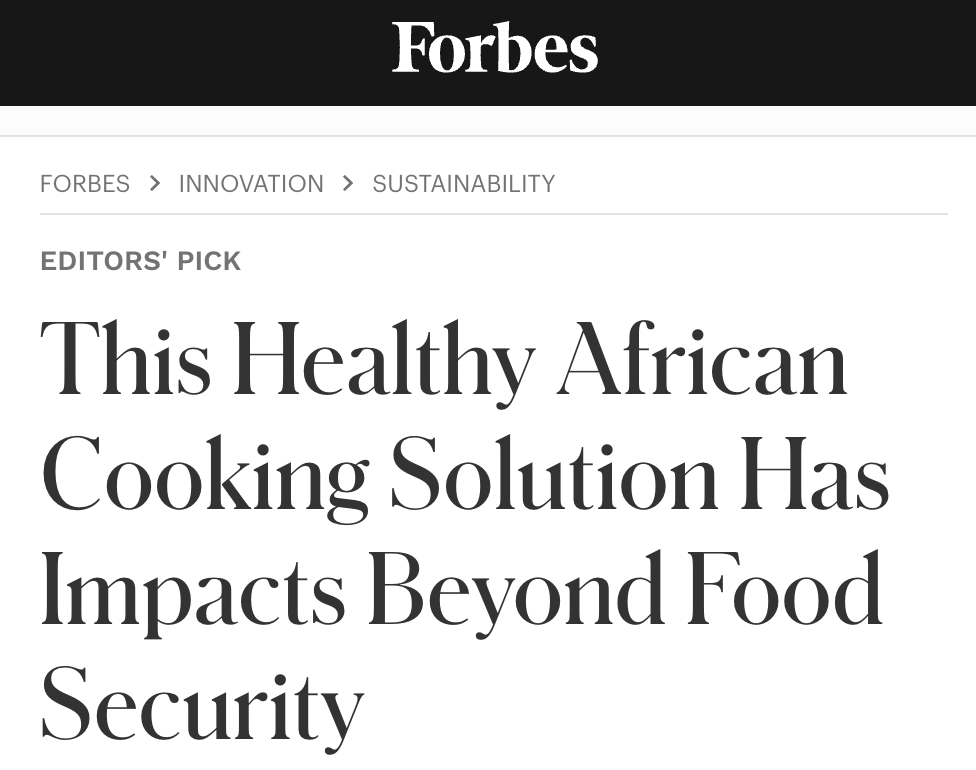Click the Forbes logo in header
Screen dimensions: 976x770
click(495, 48)
